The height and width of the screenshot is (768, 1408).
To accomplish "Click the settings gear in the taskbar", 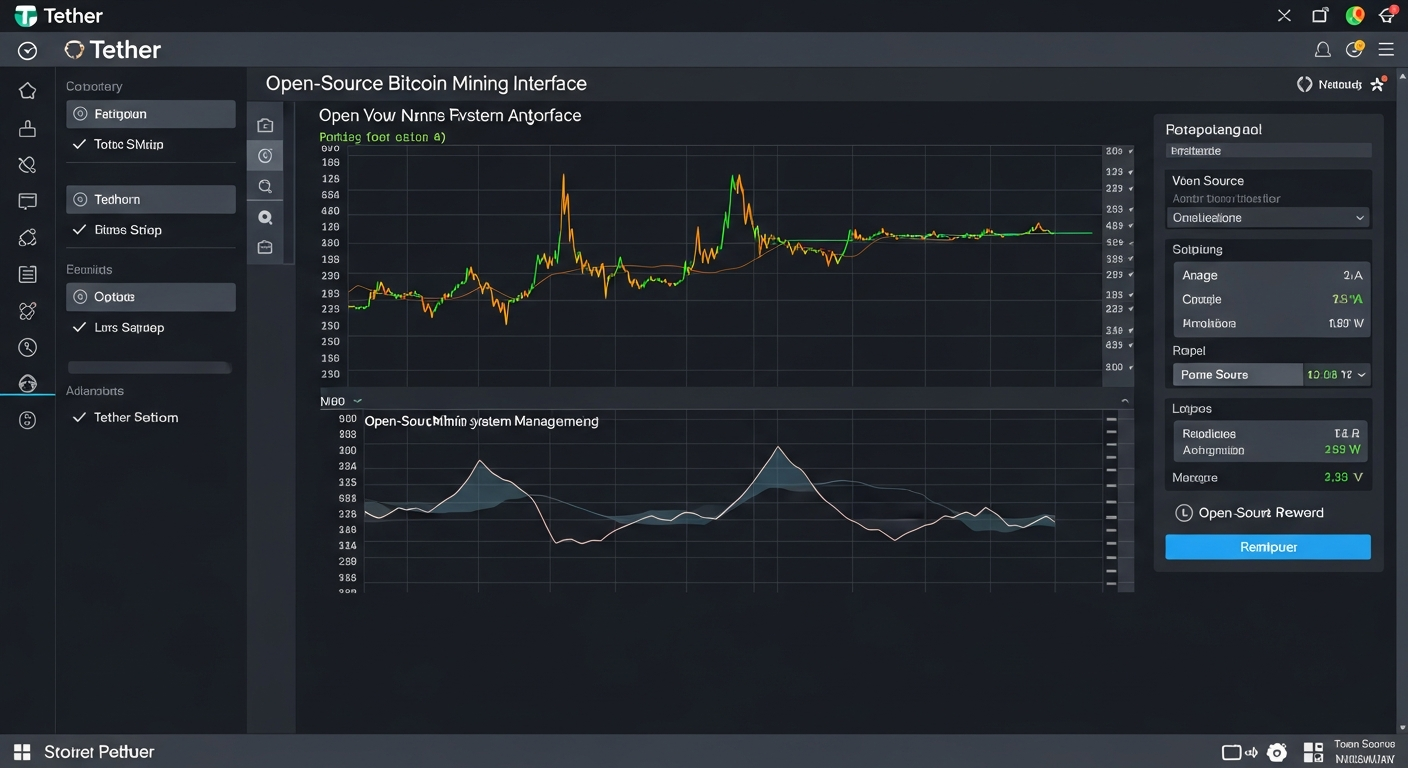I will (1276, 753).
